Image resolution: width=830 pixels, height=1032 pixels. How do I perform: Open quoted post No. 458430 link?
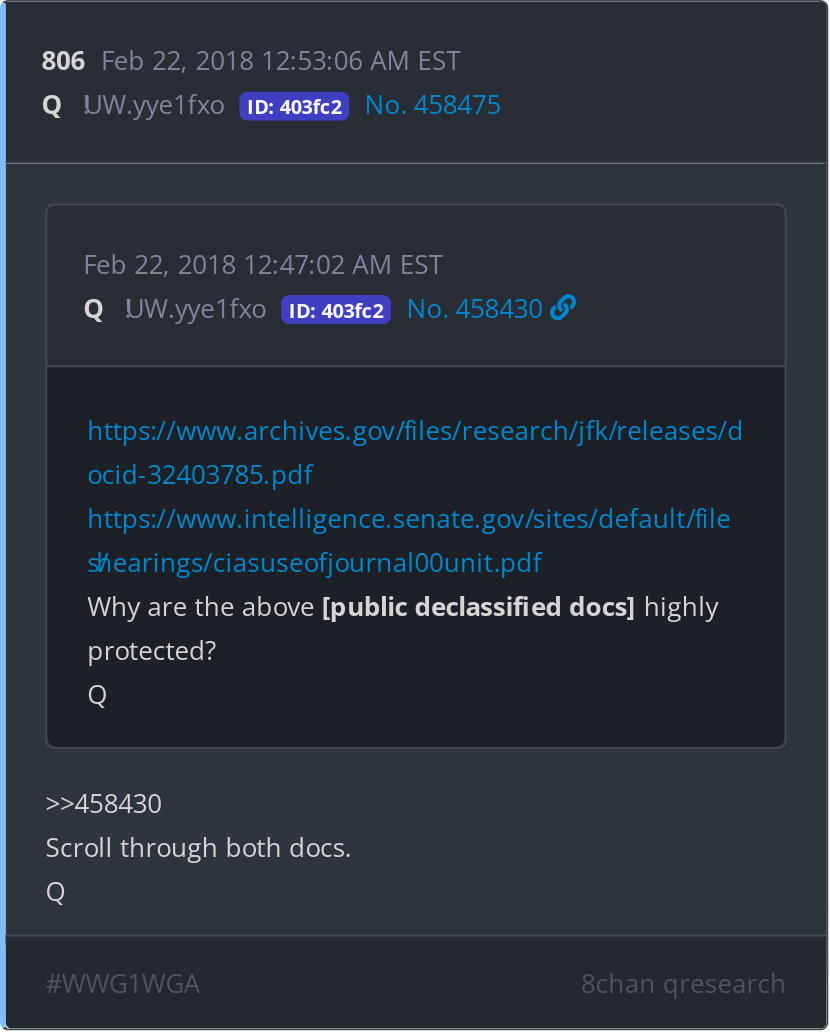(474, 309)
